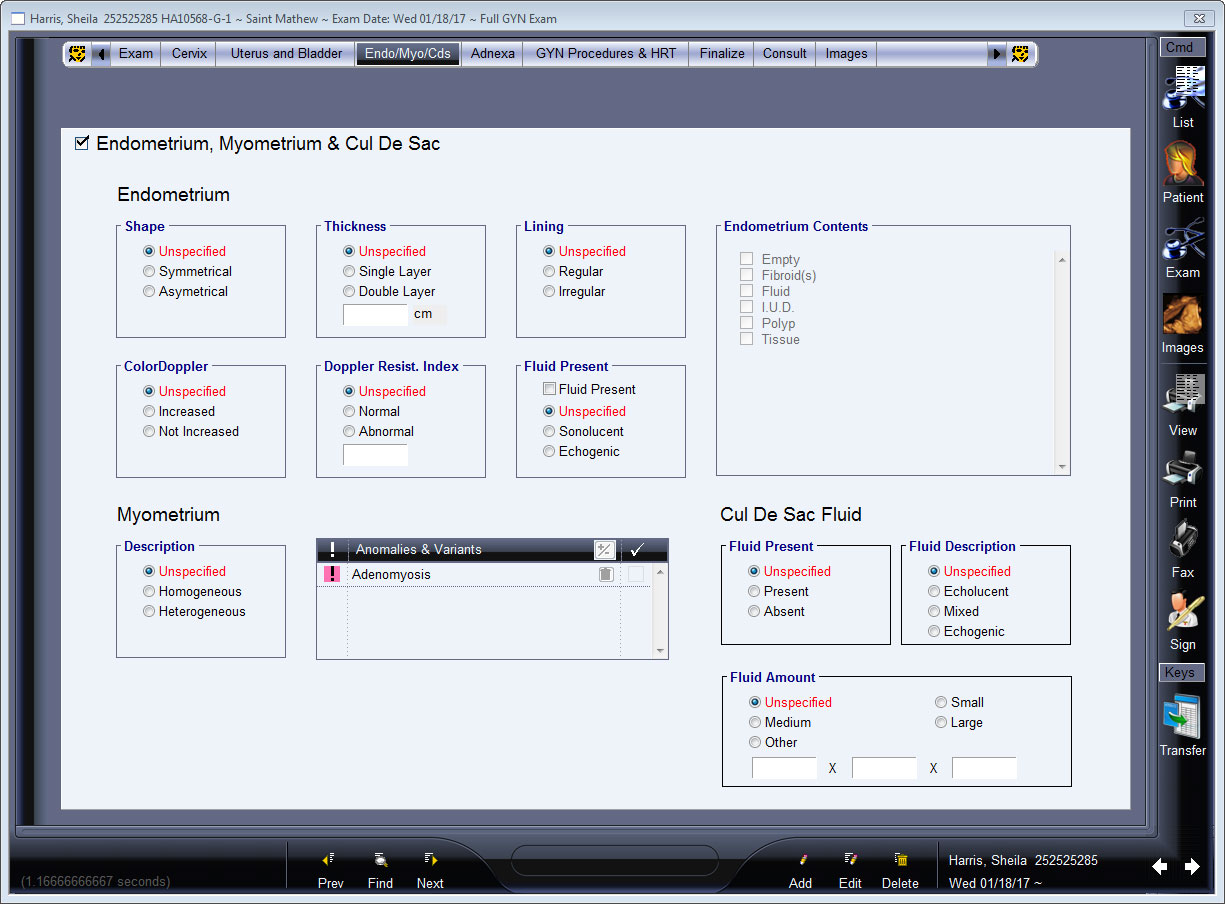Click the Adenomyosis list entry
This screenshot has width=1225, height=904.
[391, 575]
